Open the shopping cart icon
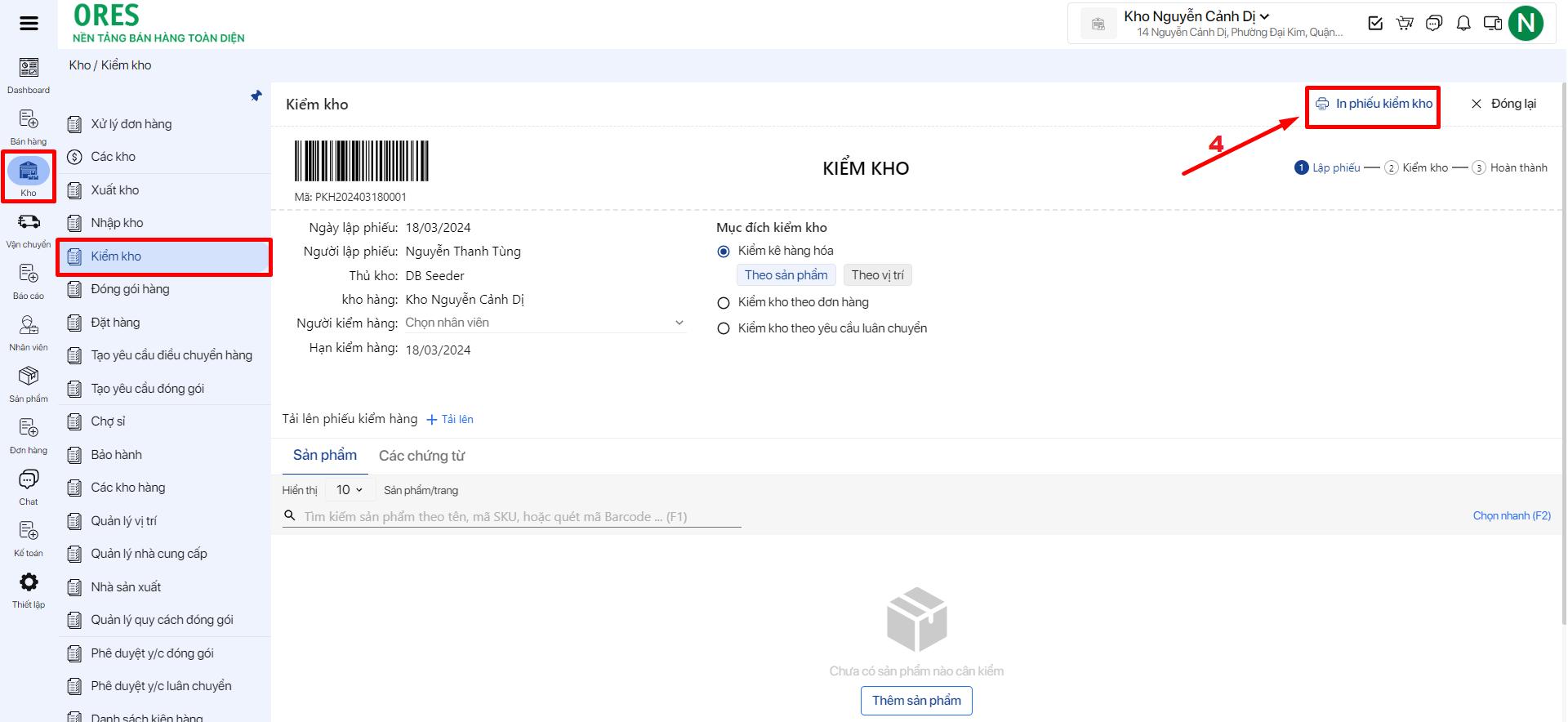 [1405, 23]
